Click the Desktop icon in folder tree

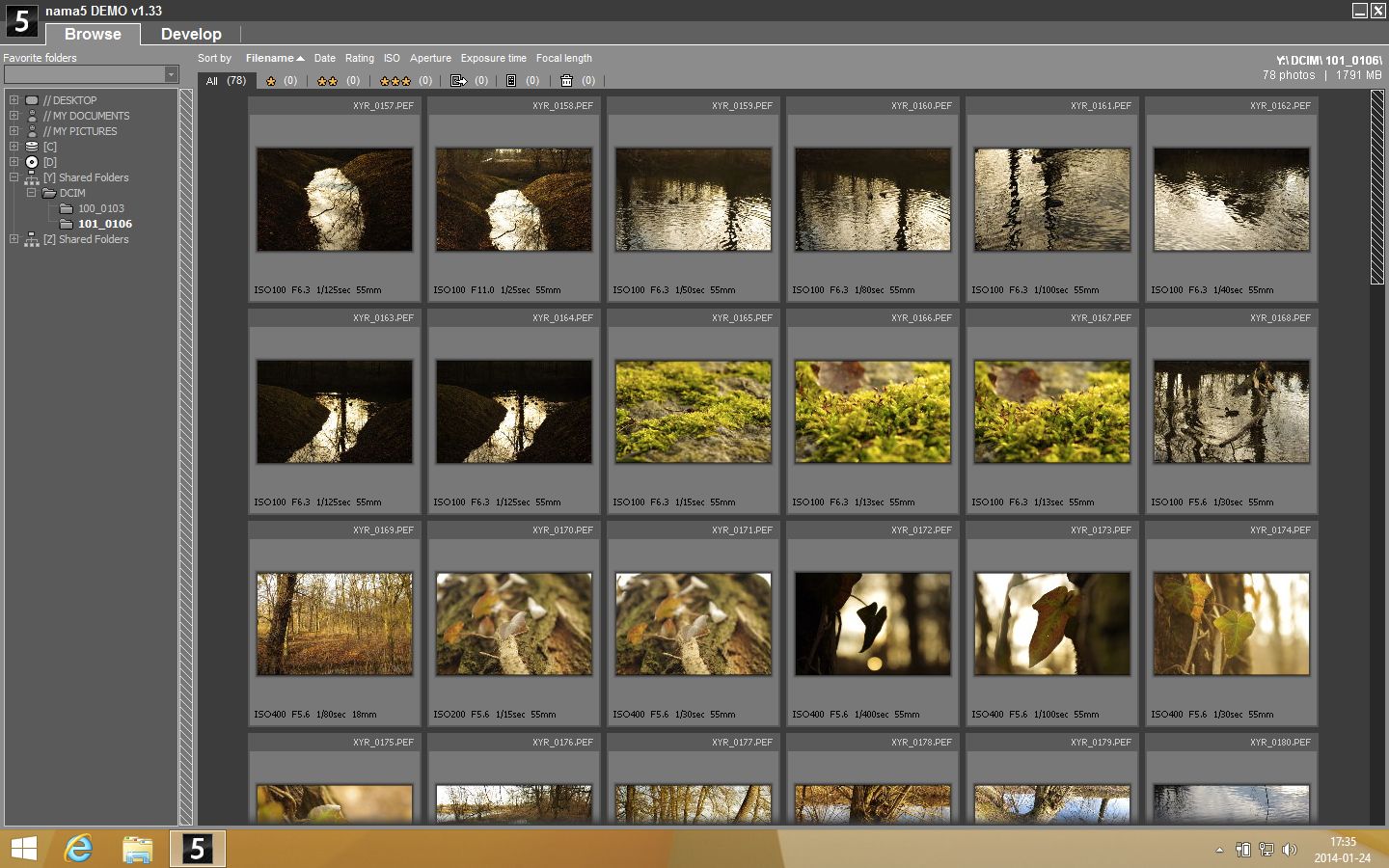click(32, 100)
